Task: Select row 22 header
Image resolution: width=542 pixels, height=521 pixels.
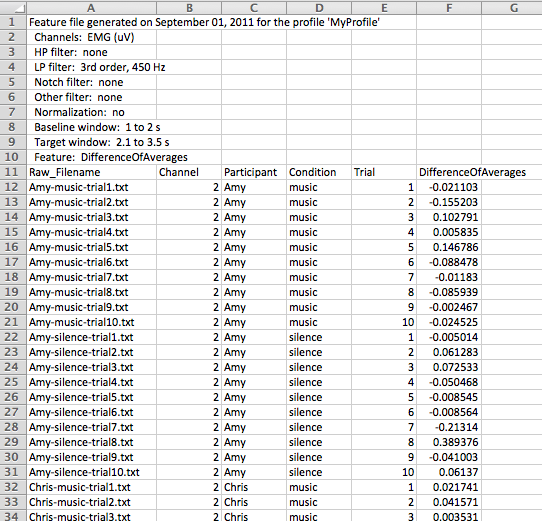Action: (x=13, y=337)
